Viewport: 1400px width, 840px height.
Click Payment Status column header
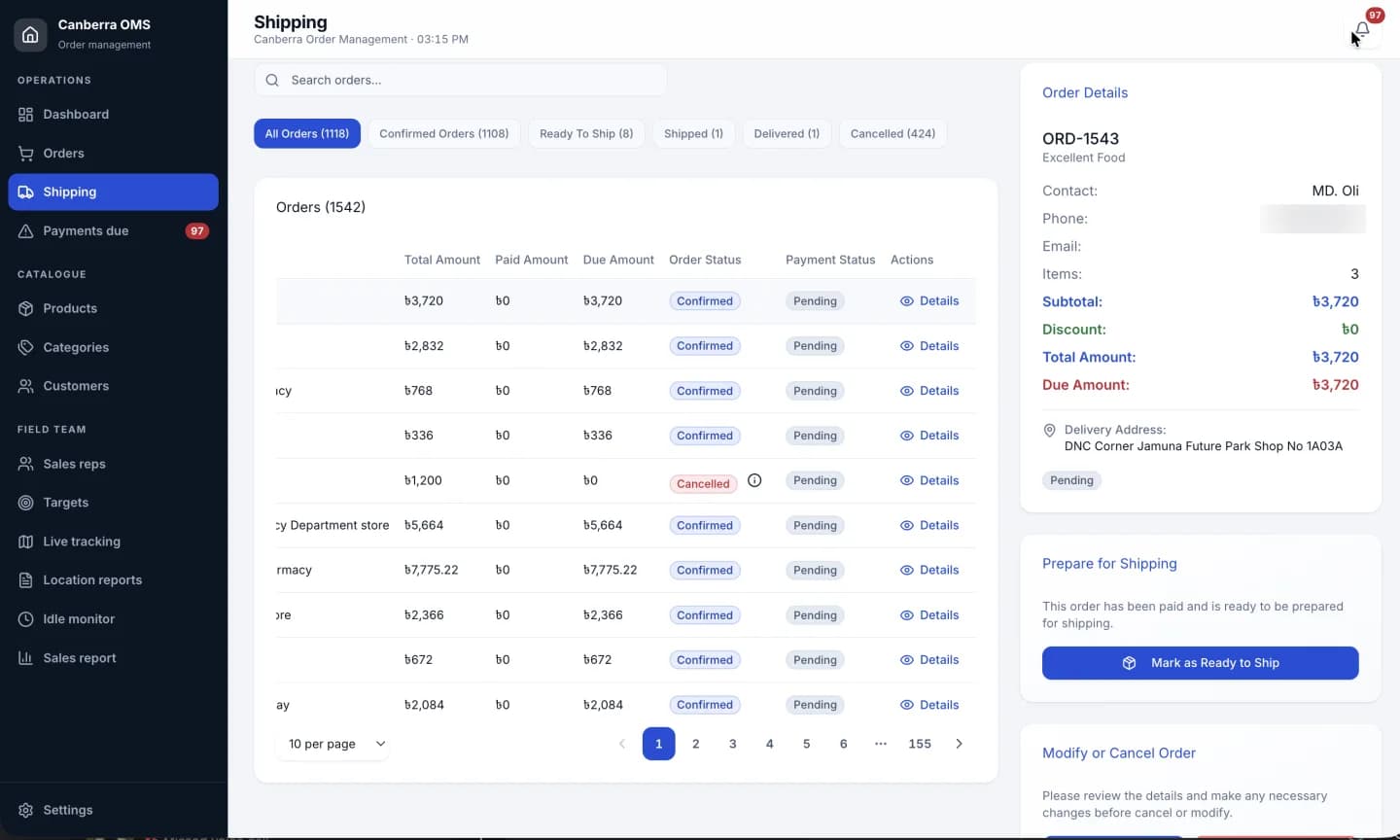click(830, 260)
